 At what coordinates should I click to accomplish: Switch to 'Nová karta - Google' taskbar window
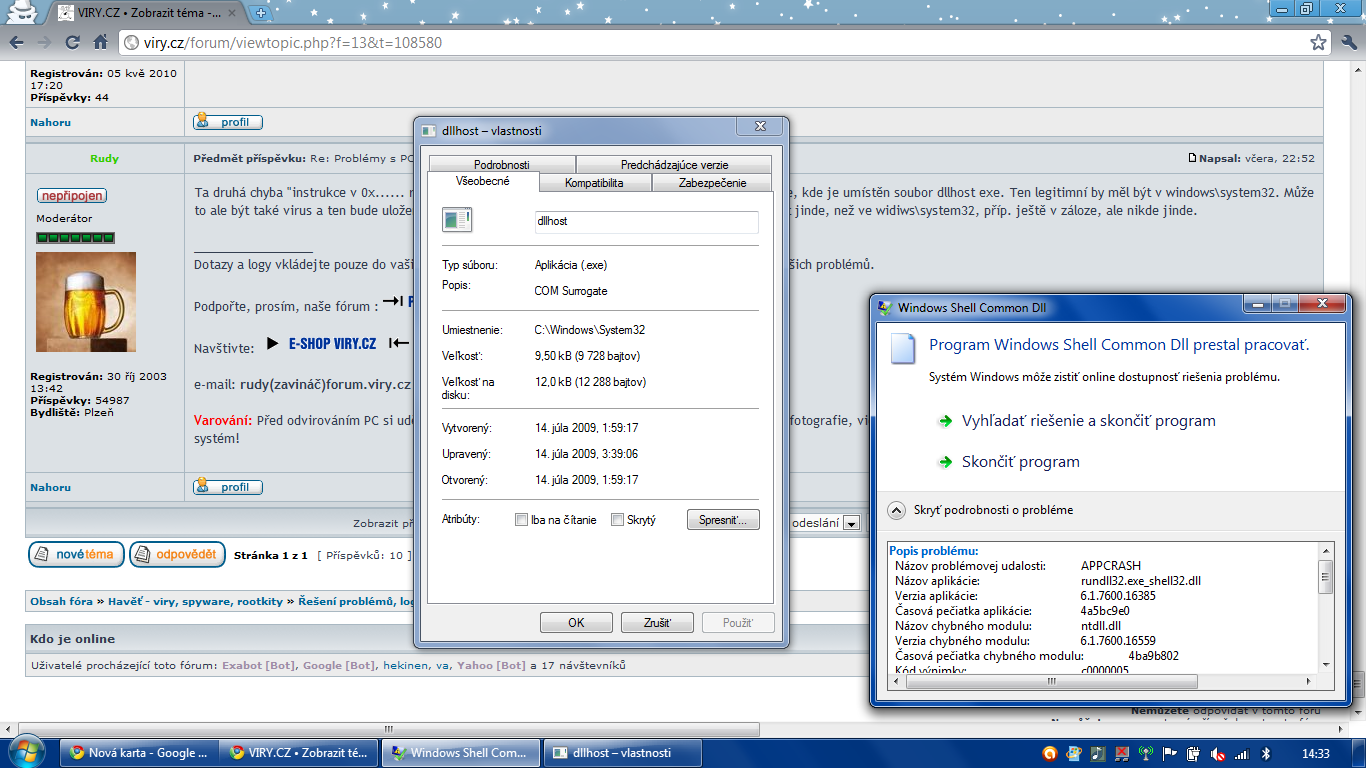pos(141,753)
